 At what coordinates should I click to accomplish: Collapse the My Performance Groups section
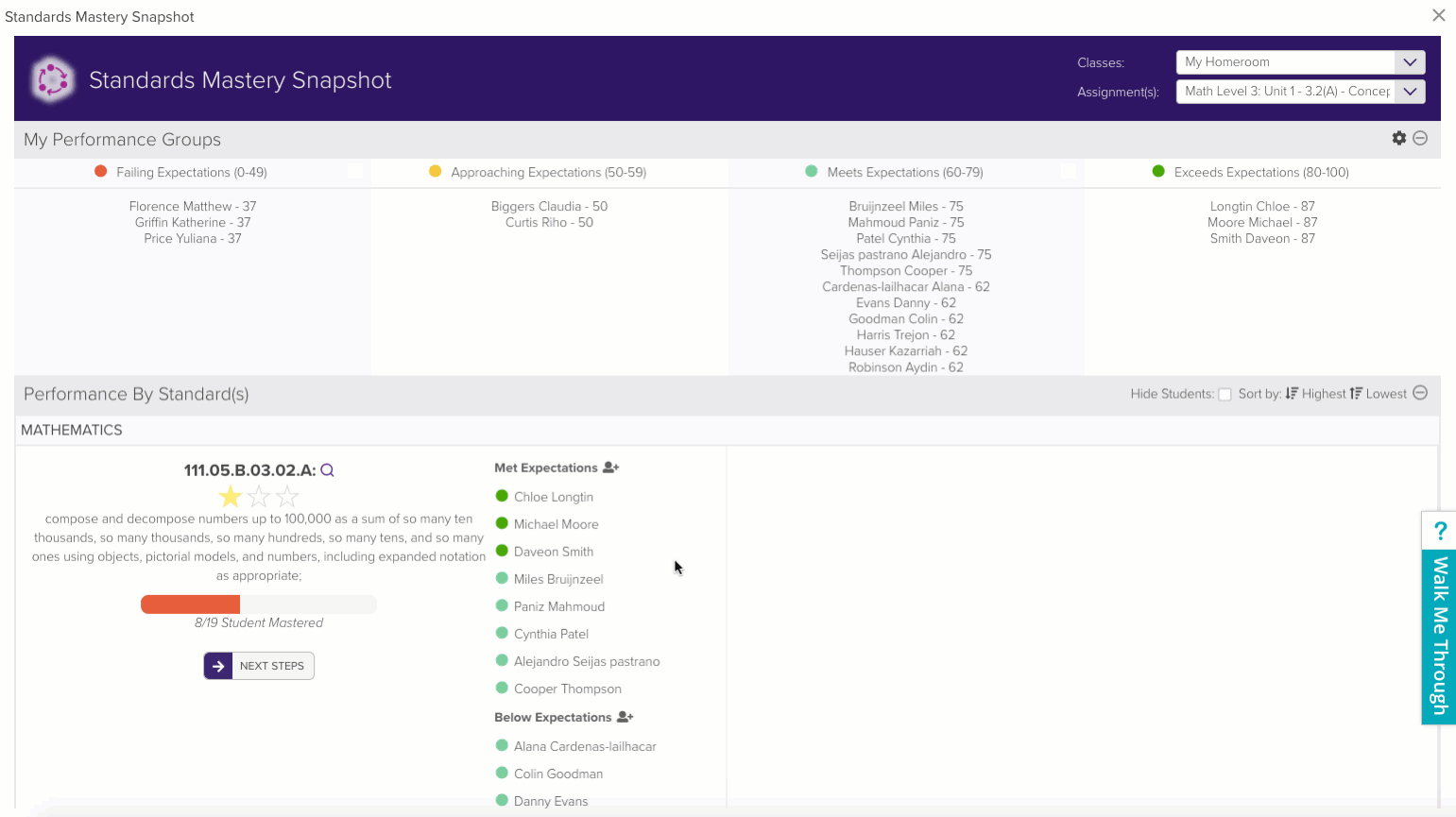pos(1420,138)
